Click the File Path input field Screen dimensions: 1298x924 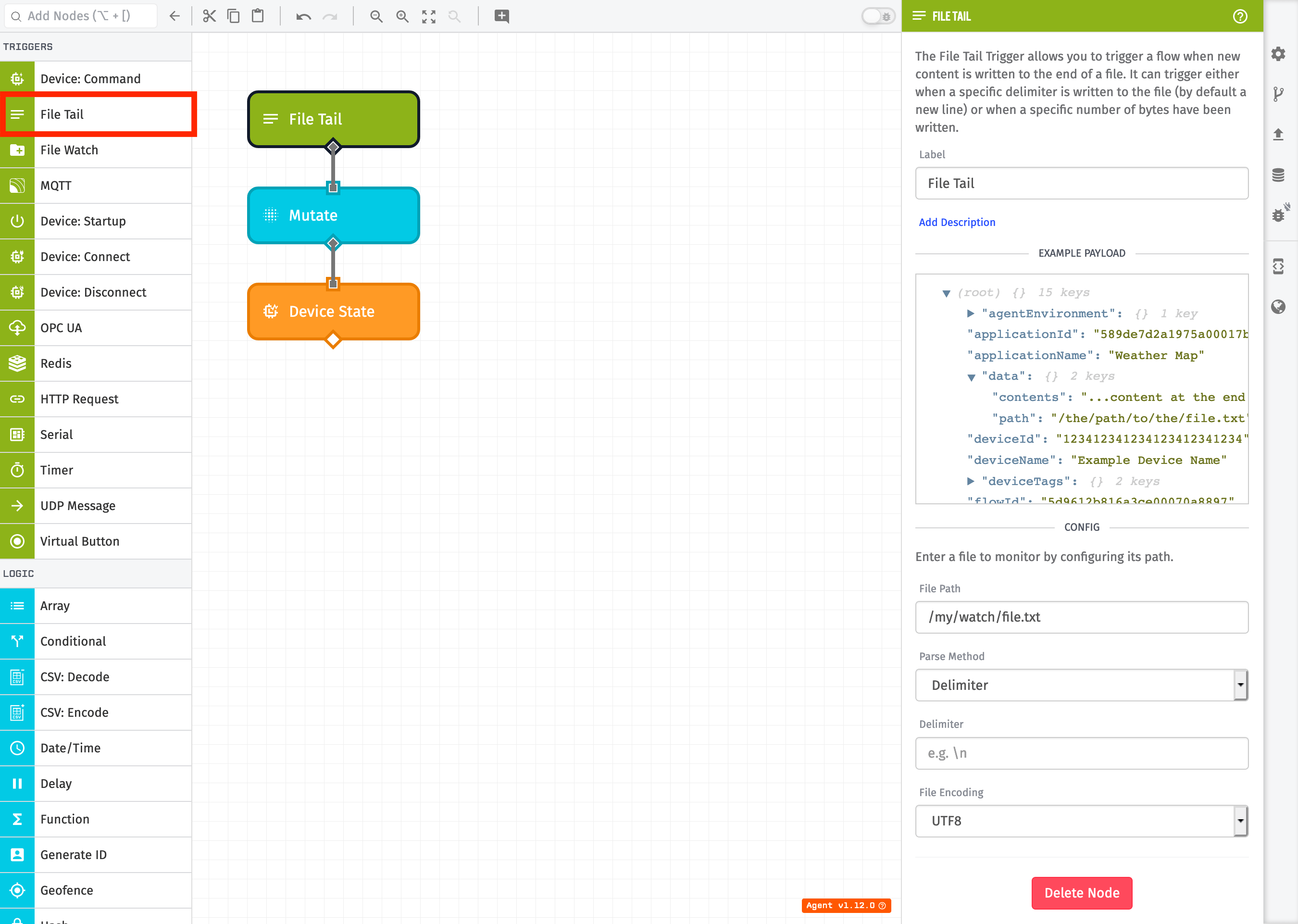click(x=1081, y=617)
